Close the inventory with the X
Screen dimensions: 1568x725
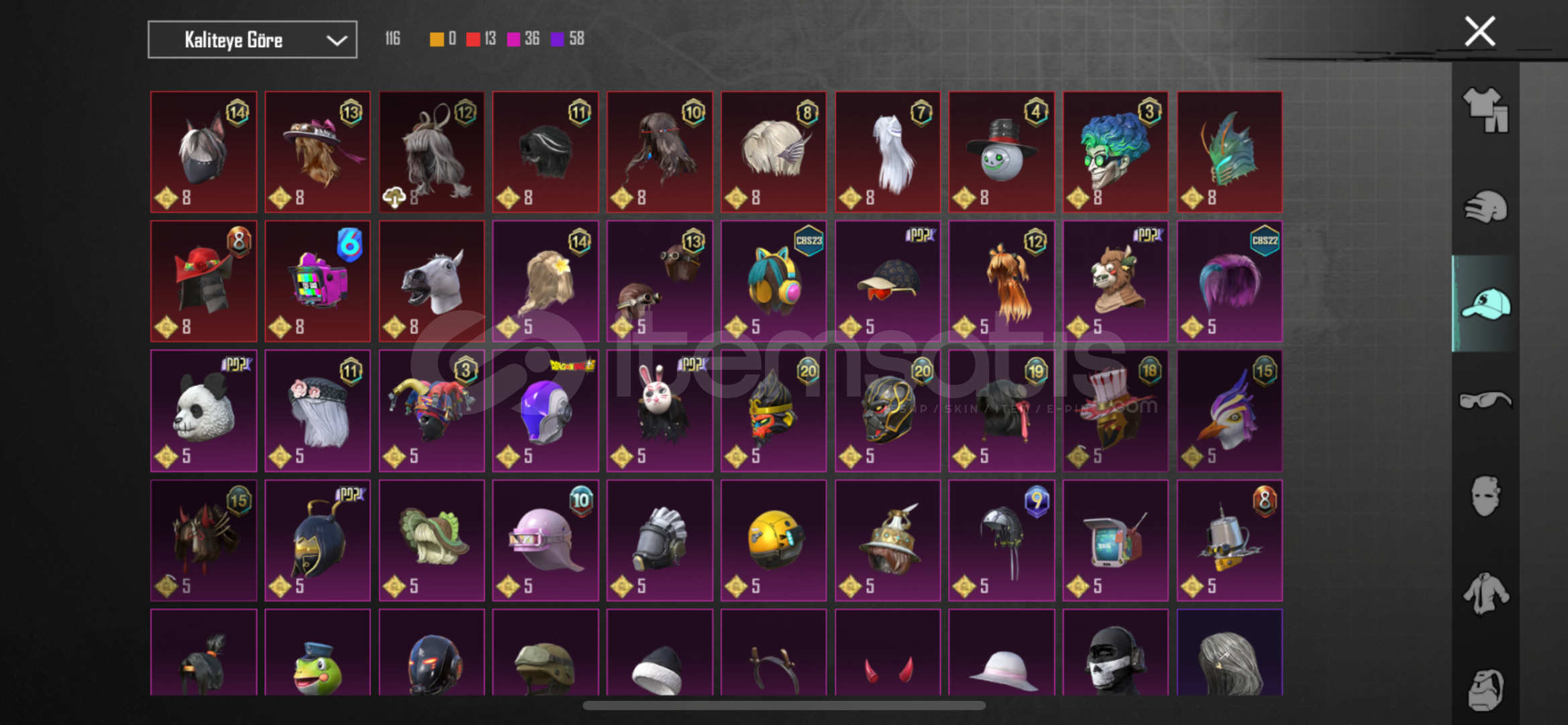click(1479, 32)
